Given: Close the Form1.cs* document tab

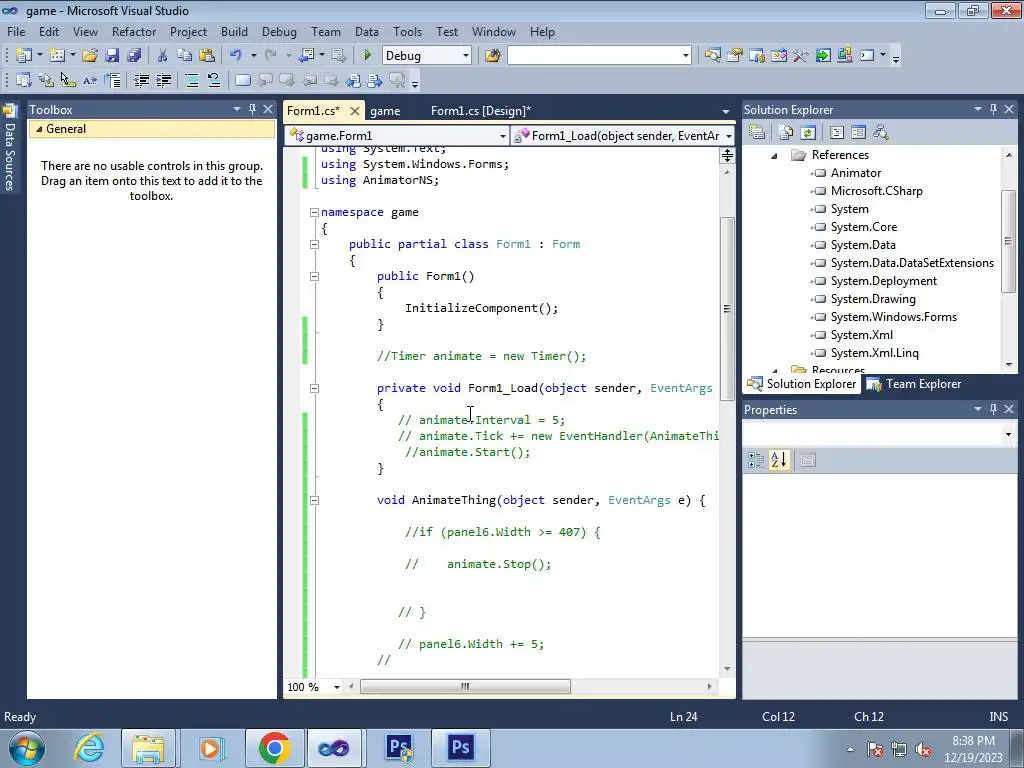Looking at the screenshot, I should pos(355,111).
